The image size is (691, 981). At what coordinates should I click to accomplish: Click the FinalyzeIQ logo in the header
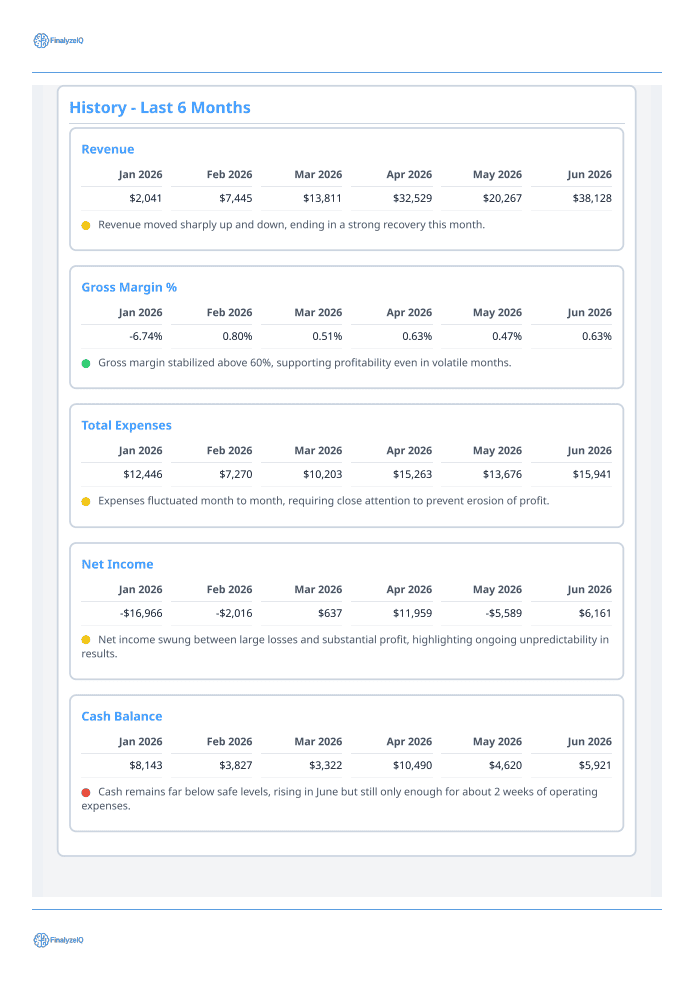coord(58,41)
